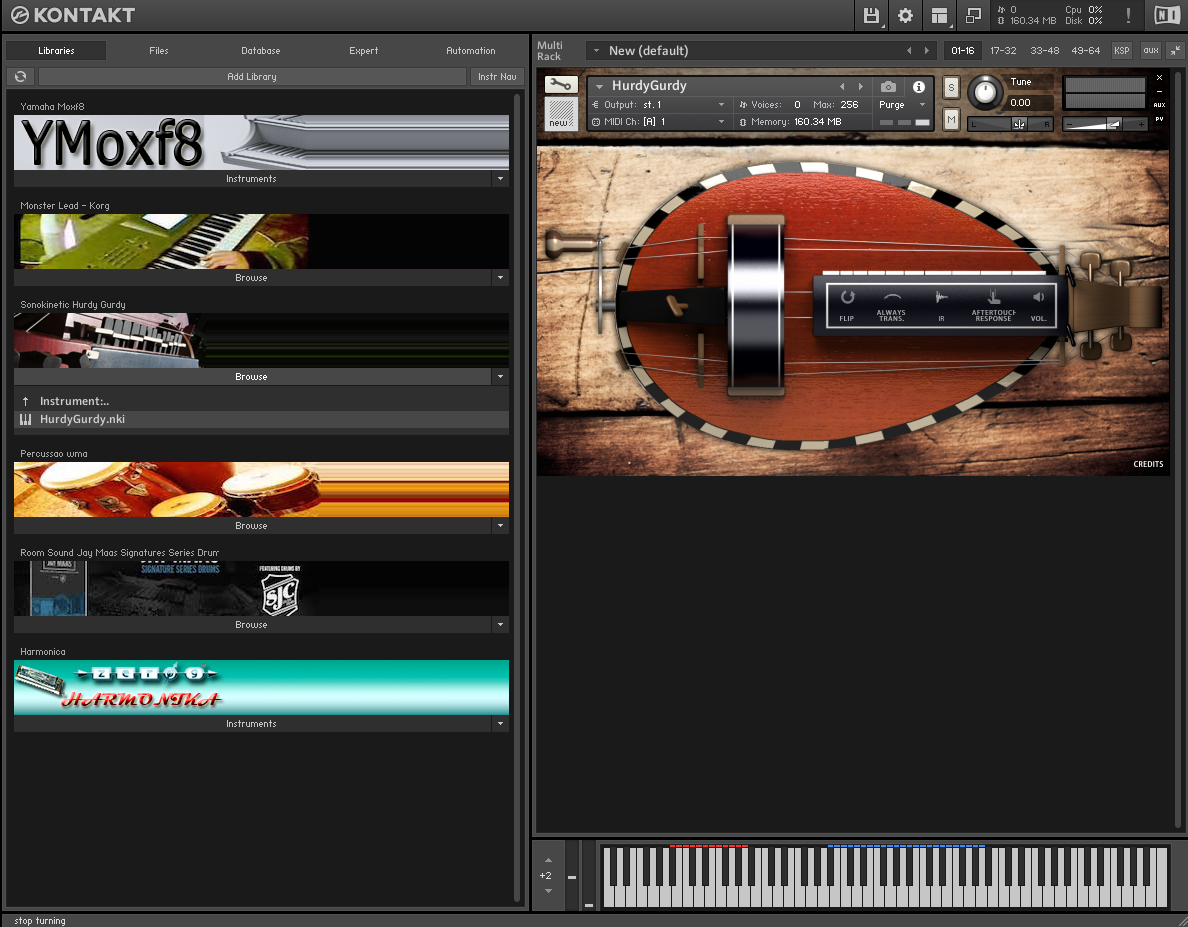This screenshot has width=1188, height=927.
Task: Open instrument info icon
Action: [918, 86]
